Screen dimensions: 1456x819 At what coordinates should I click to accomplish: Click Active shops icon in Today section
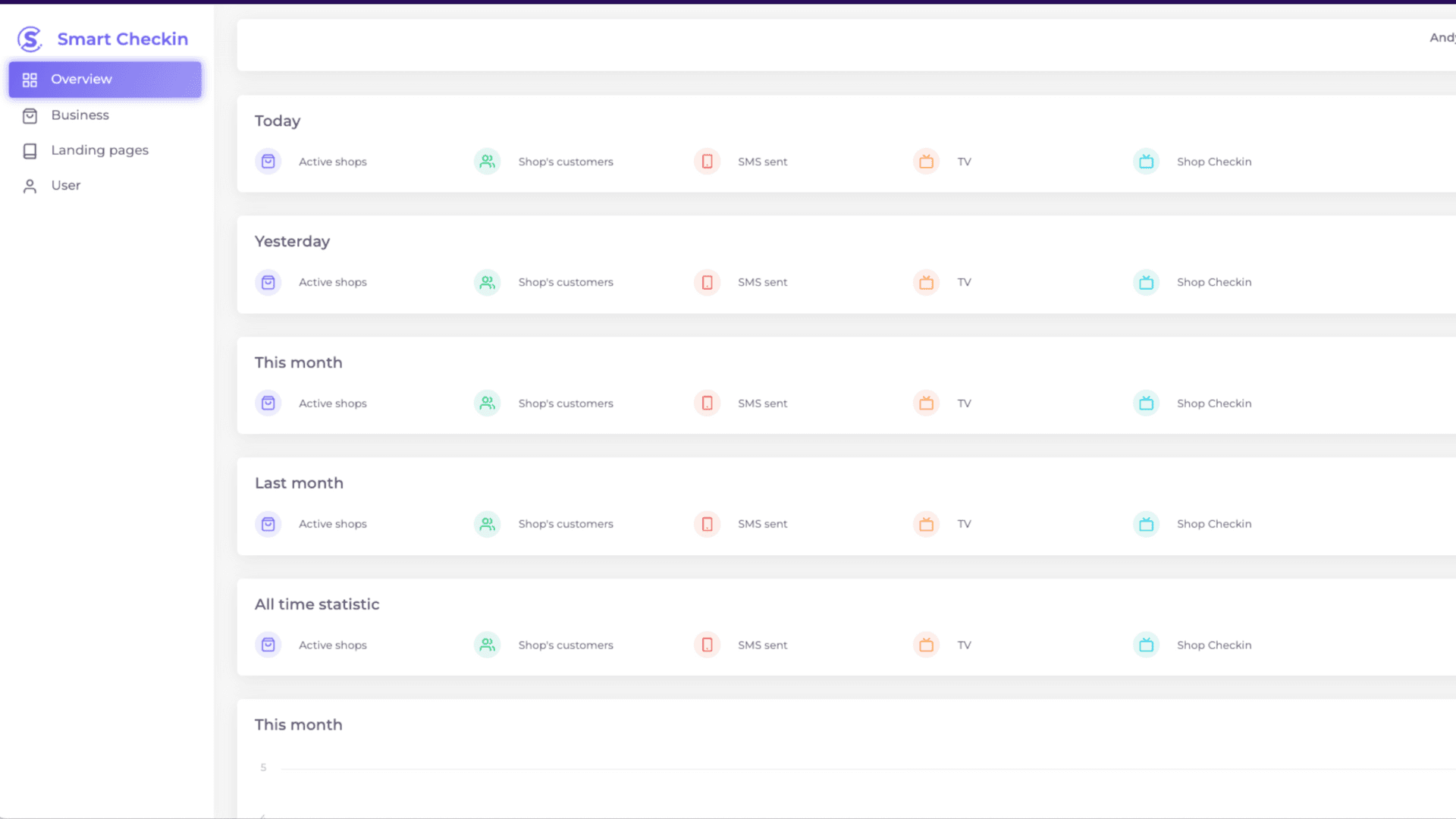click(268, 162)
